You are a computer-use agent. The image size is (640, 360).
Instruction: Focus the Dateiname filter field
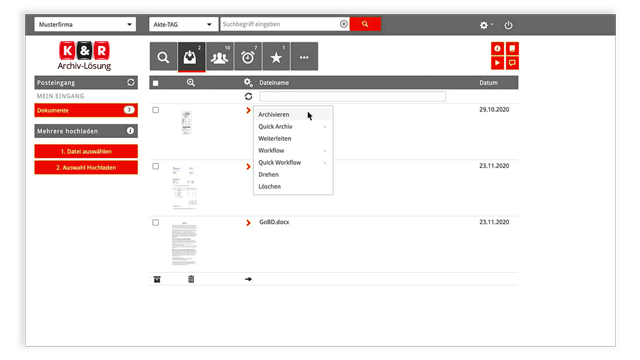(x=352, y=96)
